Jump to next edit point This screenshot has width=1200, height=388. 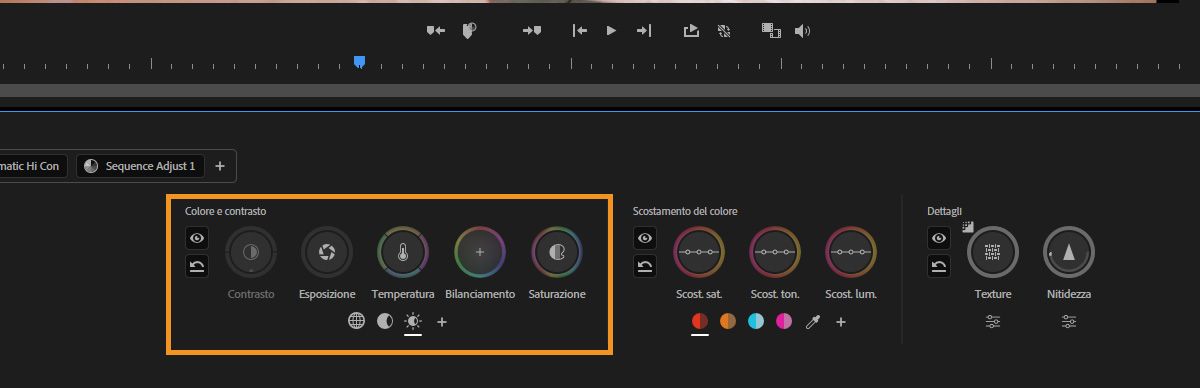point(645,31)
